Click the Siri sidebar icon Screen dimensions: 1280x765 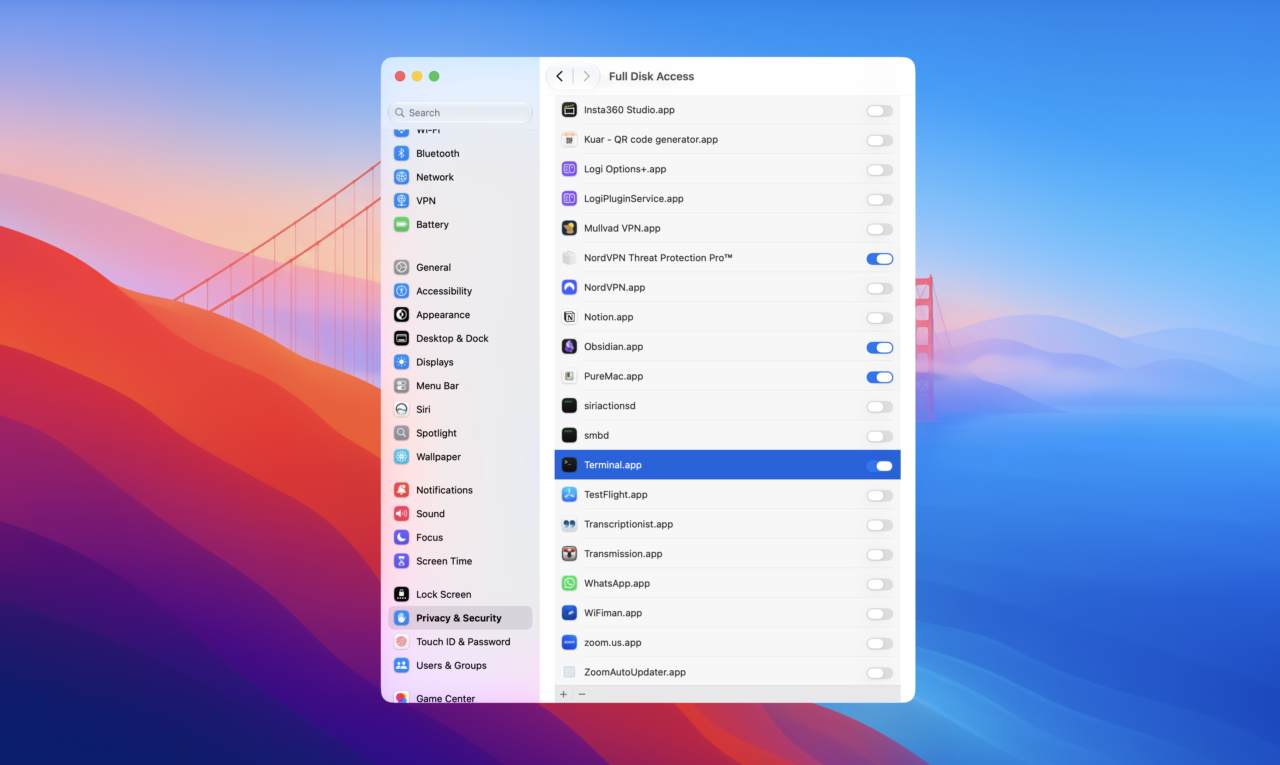(401, 409)
